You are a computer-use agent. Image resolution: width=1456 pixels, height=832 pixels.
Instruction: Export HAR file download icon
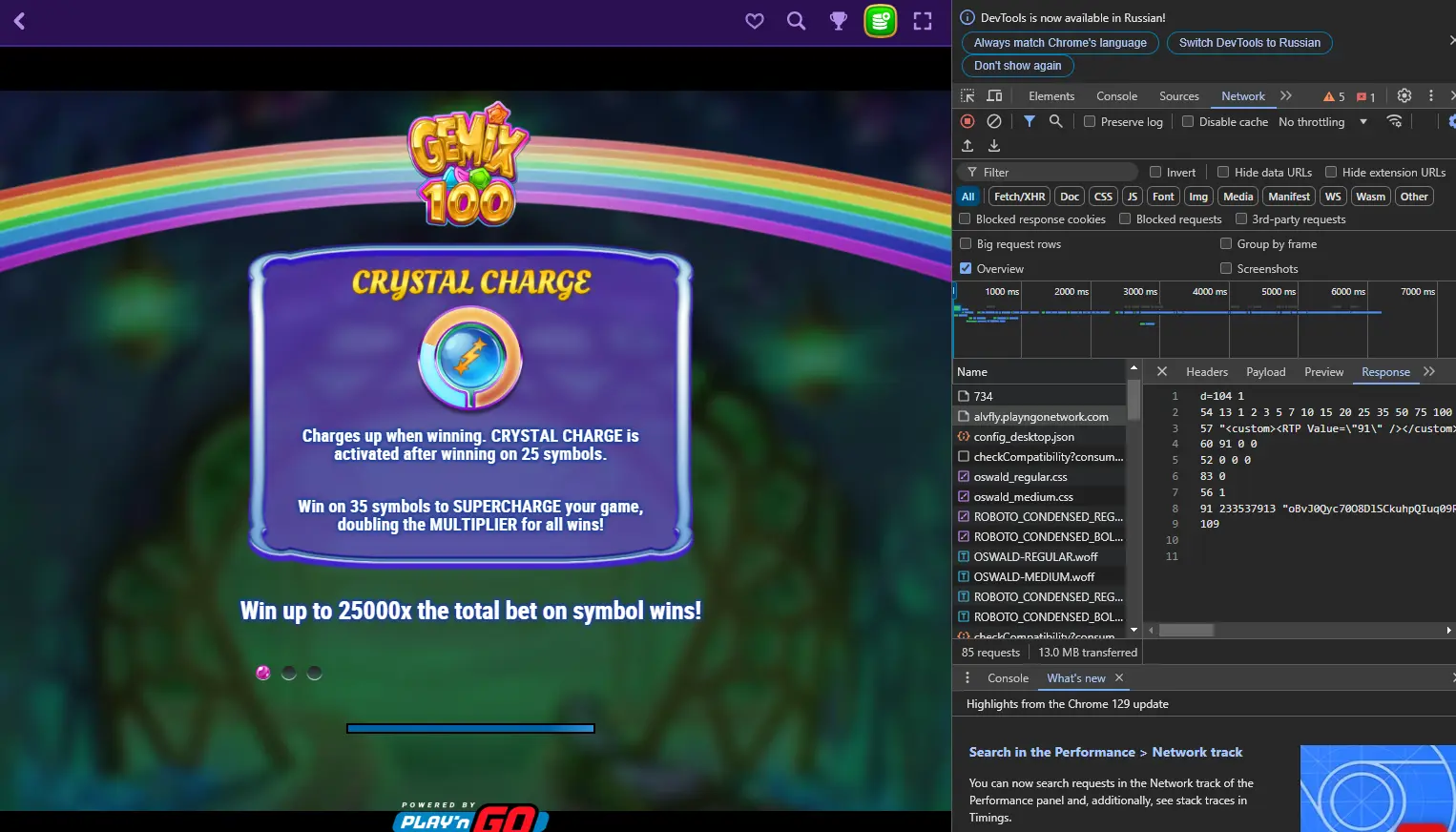(994, 146)
